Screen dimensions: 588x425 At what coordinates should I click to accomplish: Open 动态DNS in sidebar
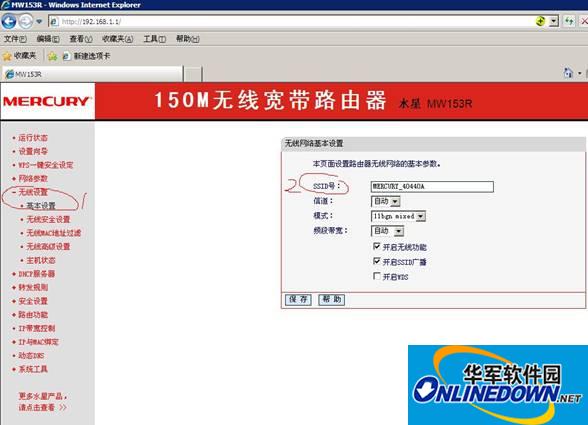click(x=31, y=355)
